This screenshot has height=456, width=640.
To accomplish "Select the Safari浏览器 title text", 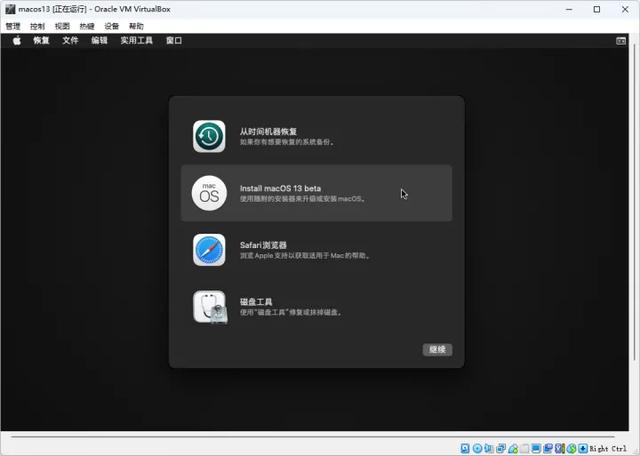I will [263, 245].
